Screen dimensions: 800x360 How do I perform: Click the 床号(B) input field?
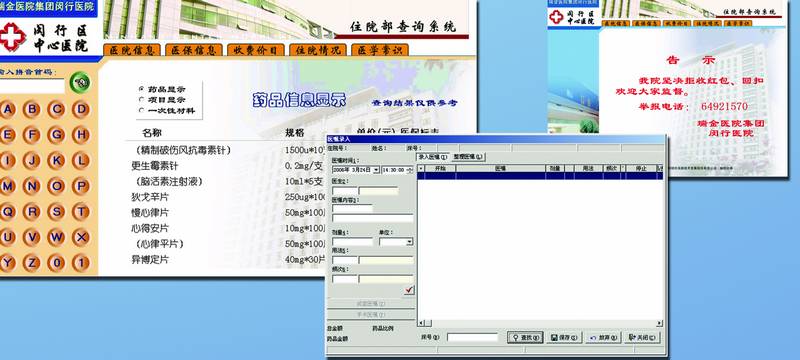tap(472, 338)
